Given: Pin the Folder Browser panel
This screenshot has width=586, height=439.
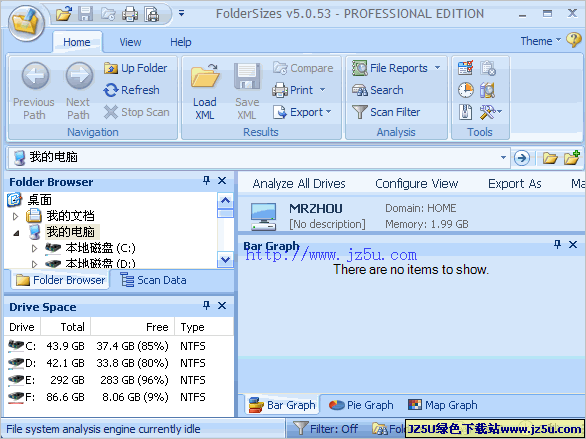Looking at the screenshot, I should point(206,181).
